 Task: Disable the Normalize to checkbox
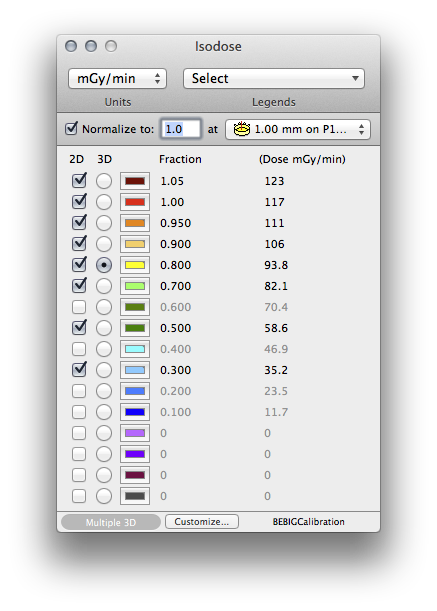pyautogui.click(x=71, y=128)
